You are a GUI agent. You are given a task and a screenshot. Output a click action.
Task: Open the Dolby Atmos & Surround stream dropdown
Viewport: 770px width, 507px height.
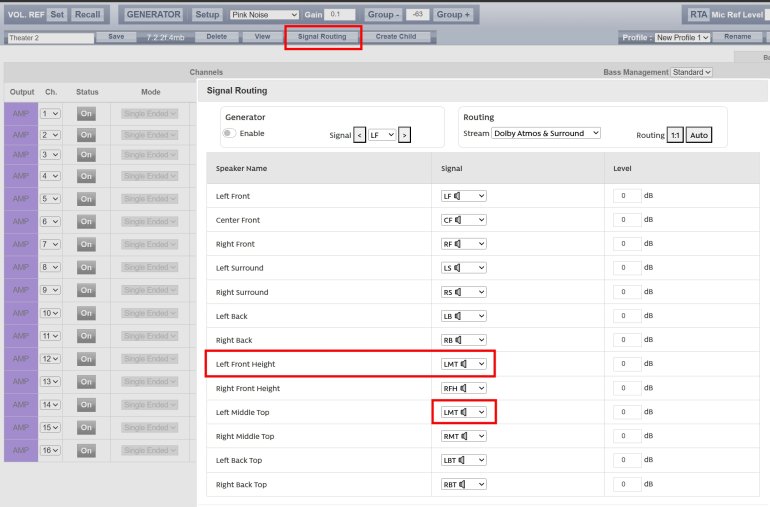(x=545, y=133)
